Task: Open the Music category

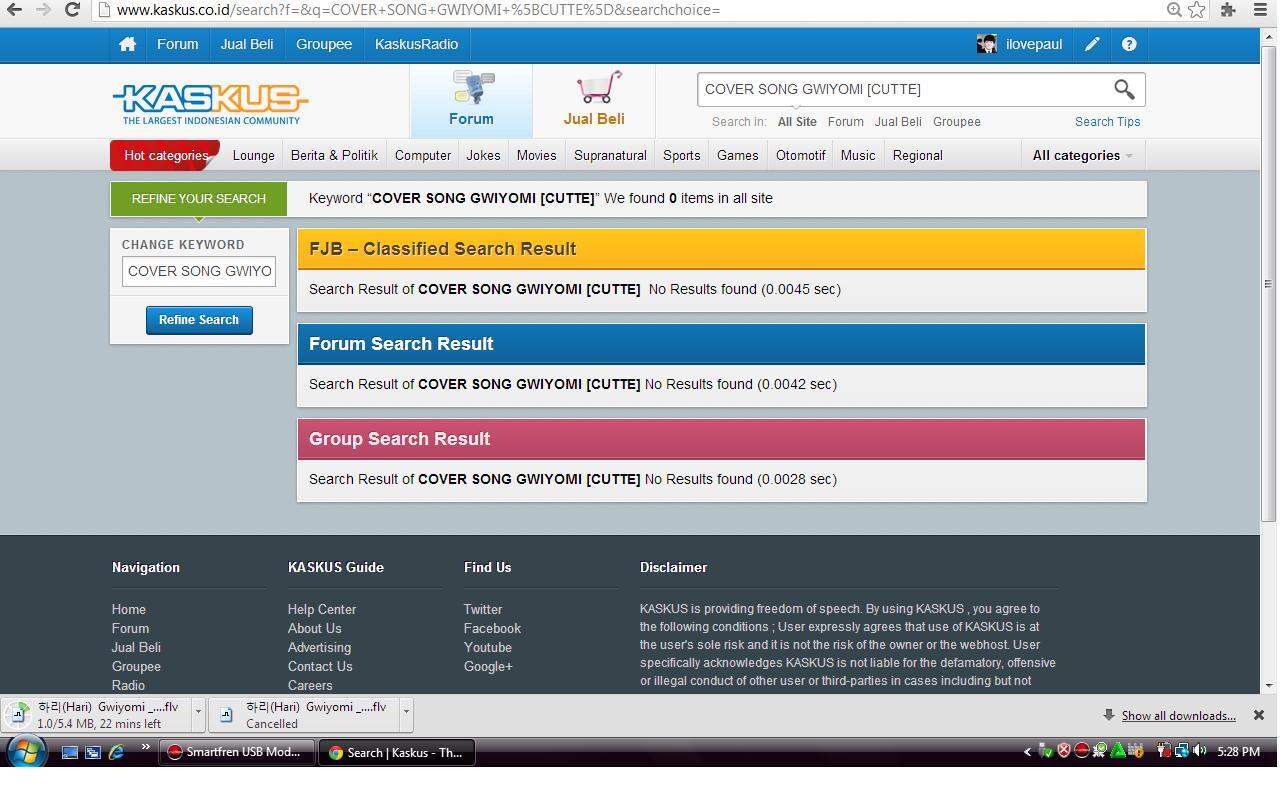Action: click(858, 155)
